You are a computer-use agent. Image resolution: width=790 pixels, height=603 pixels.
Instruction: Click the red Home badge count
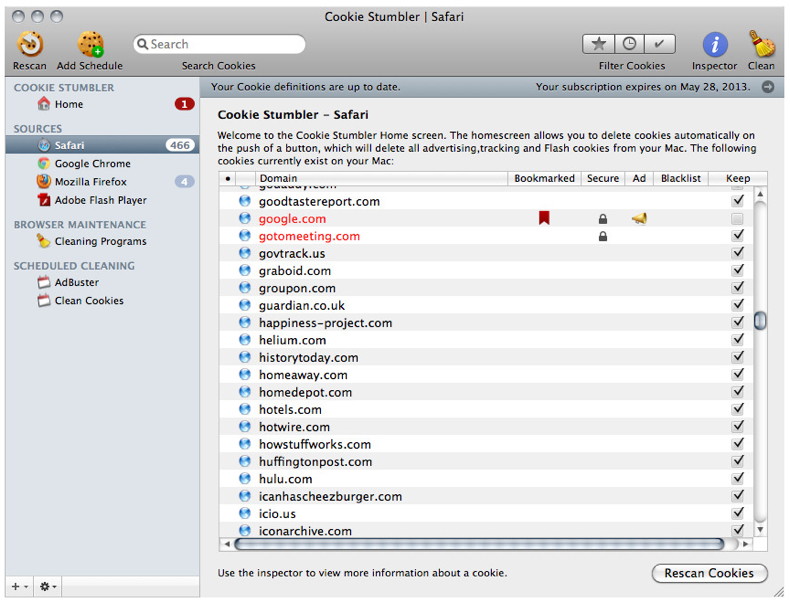tap(184, 104)
